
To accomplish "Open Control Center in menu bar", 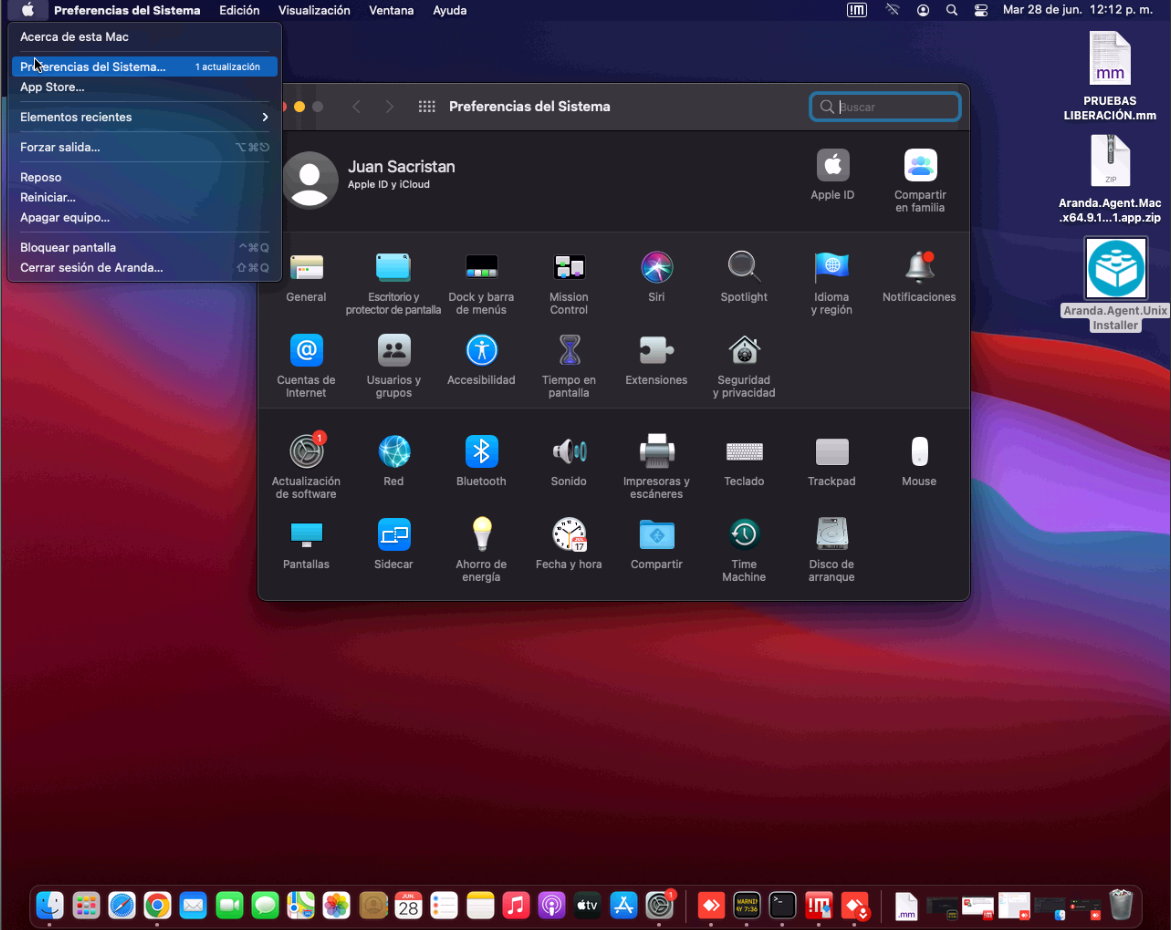I will pos(981,10).
